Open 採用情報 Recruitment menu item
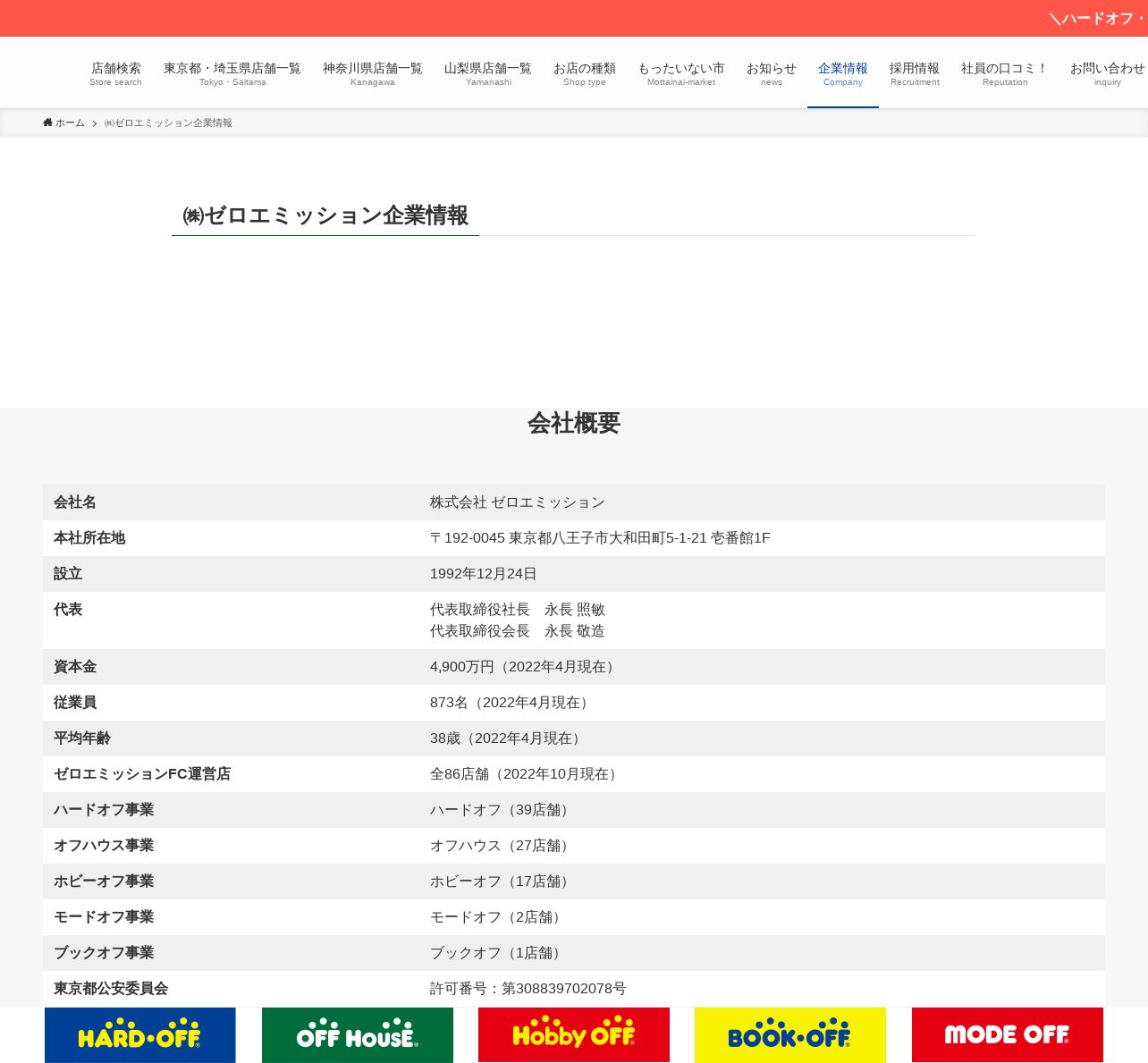This screenshot has width=1148, height=1063. click(x=915, y=73)
